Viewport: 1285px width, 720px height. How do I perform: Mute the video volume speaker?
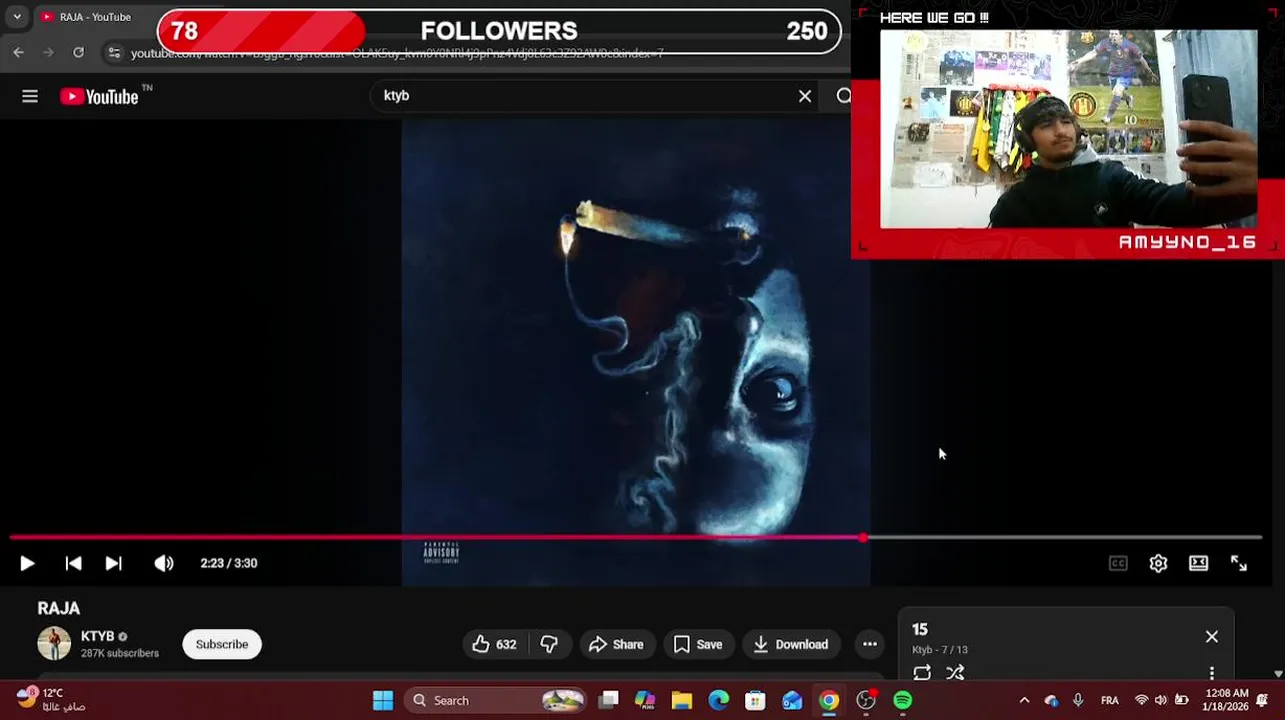point(164,563)
